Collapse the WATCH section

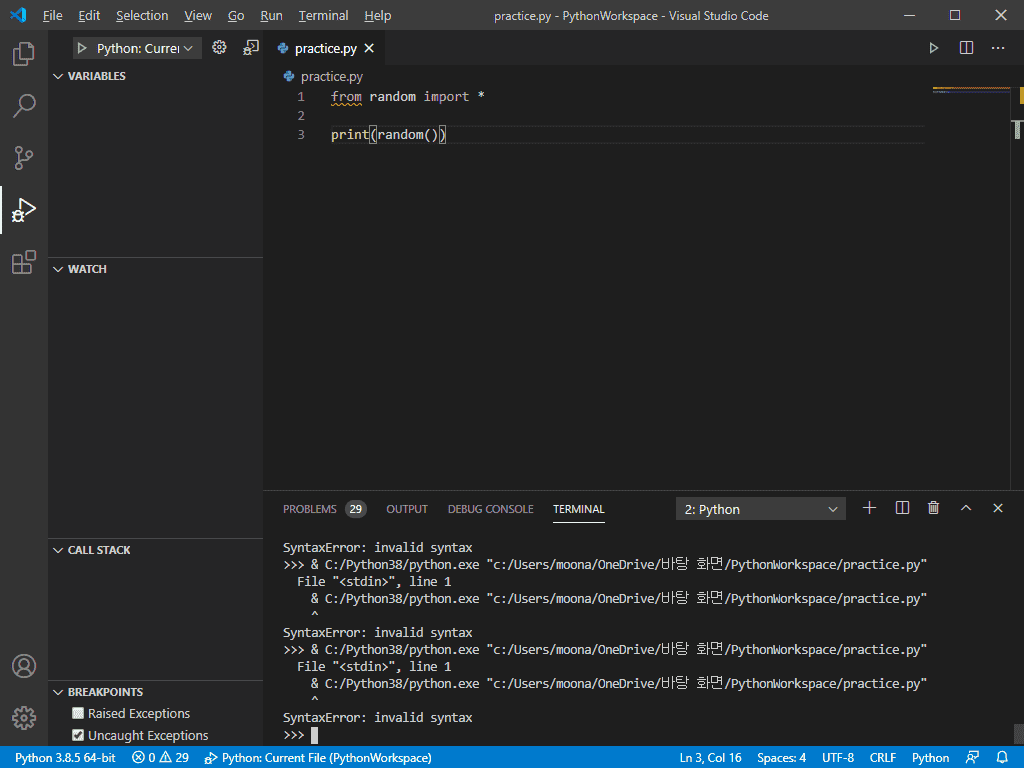86,269
